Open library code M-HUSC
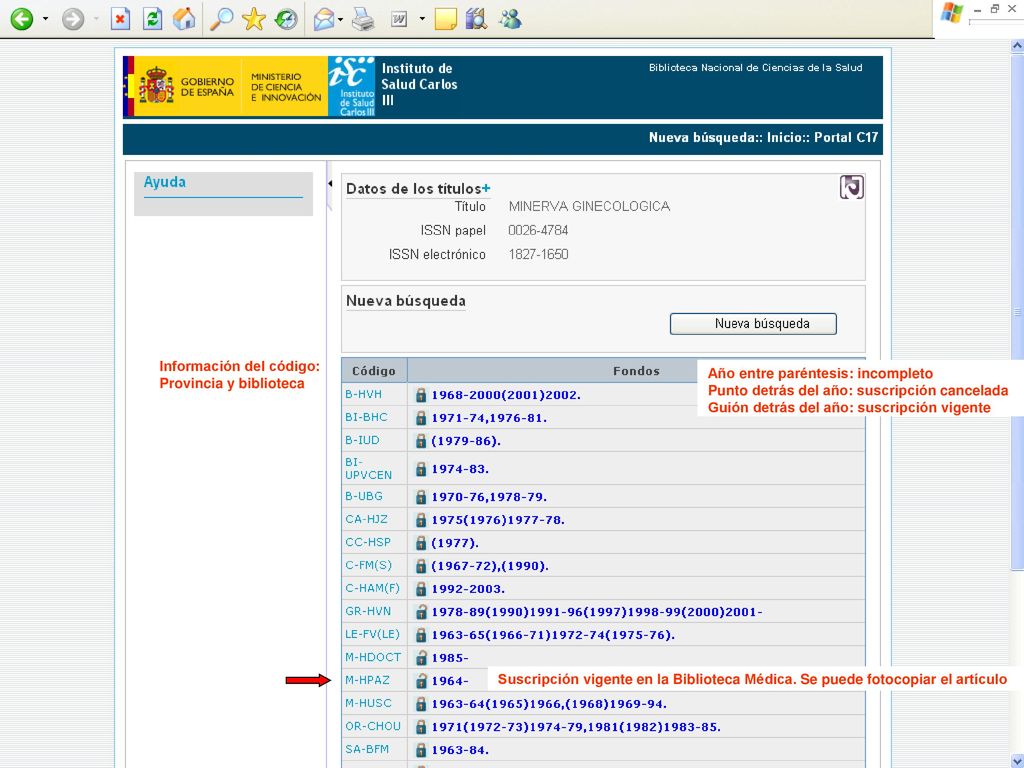1024x768 pixels. pyautogui.click(x=368, y=703)
